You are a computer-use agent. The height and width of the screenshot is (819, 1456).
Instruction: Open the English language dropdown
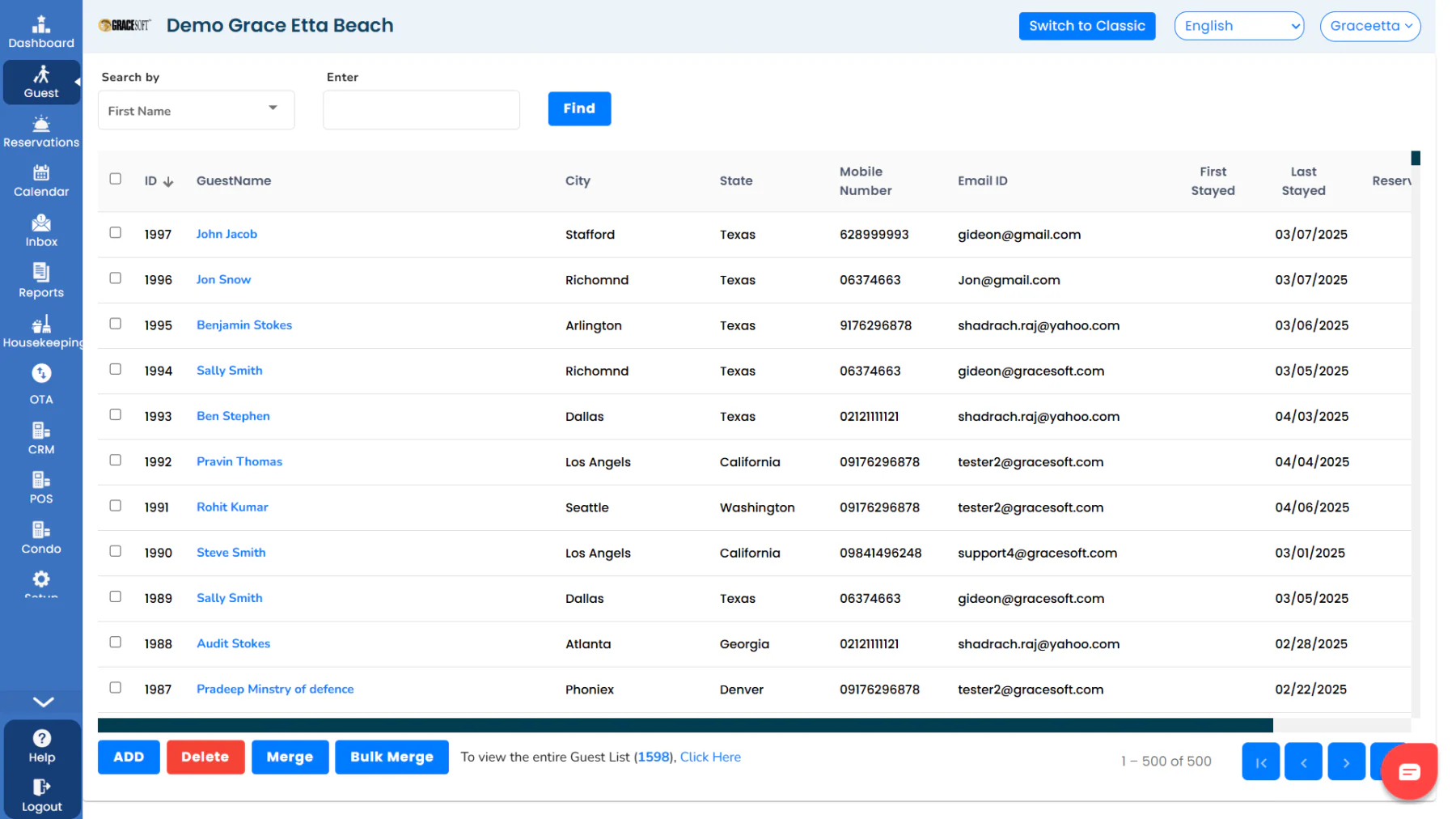1238,26
